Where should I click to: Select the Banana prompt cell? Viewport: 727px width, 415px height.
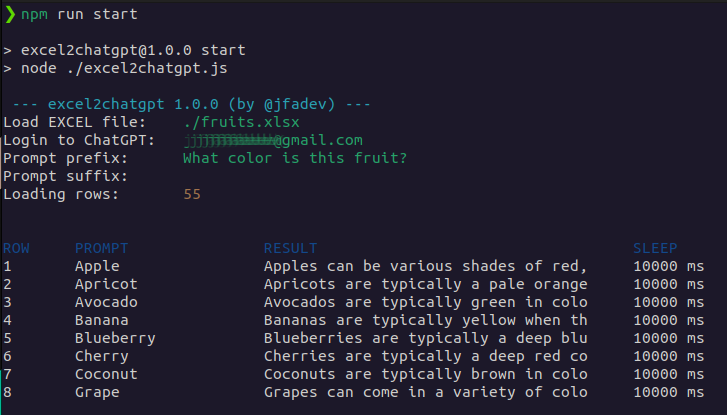(x=102, y=320)
